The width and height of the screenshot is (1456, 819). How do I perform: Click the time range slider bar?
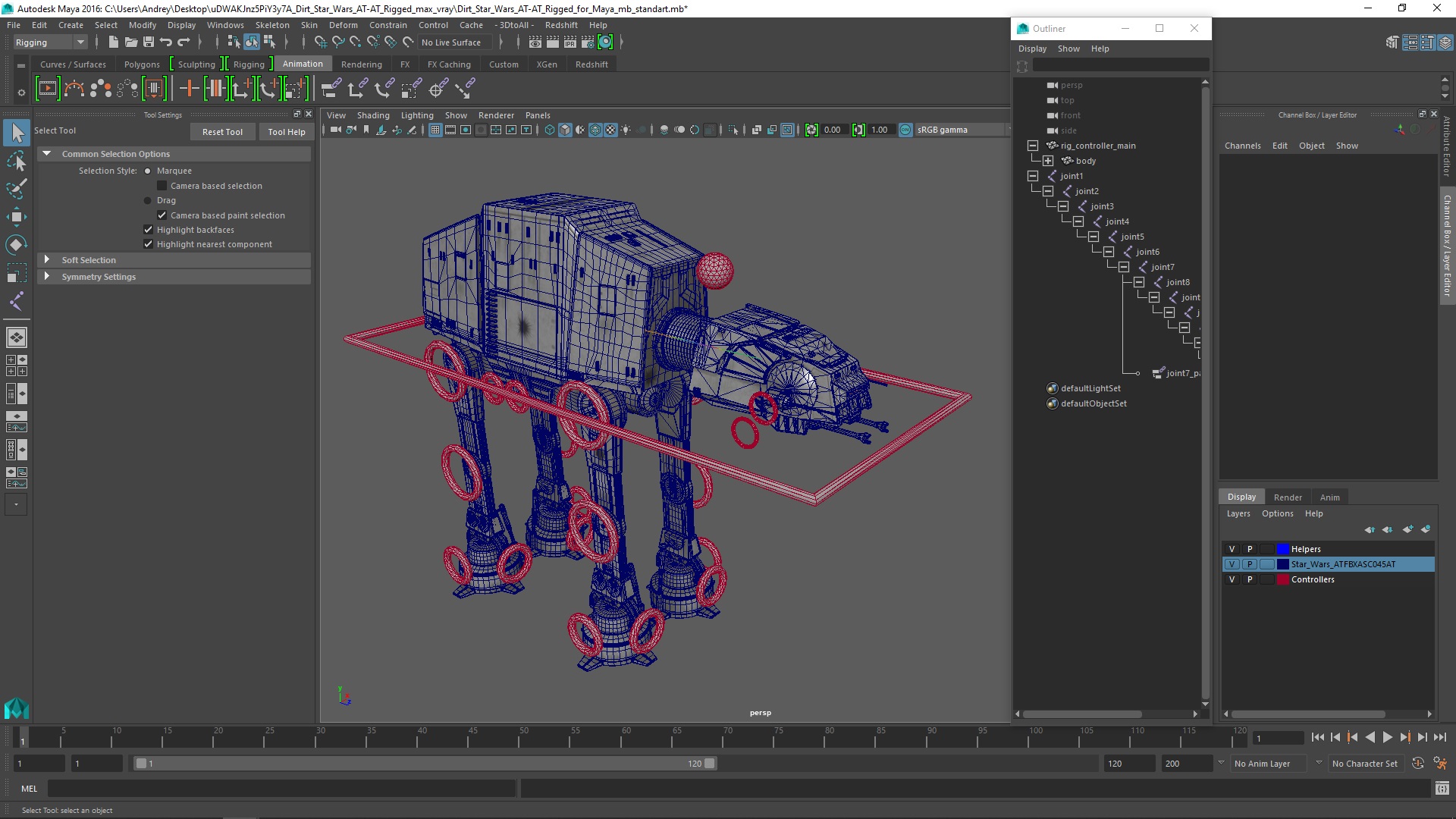[x=425, y=764]
